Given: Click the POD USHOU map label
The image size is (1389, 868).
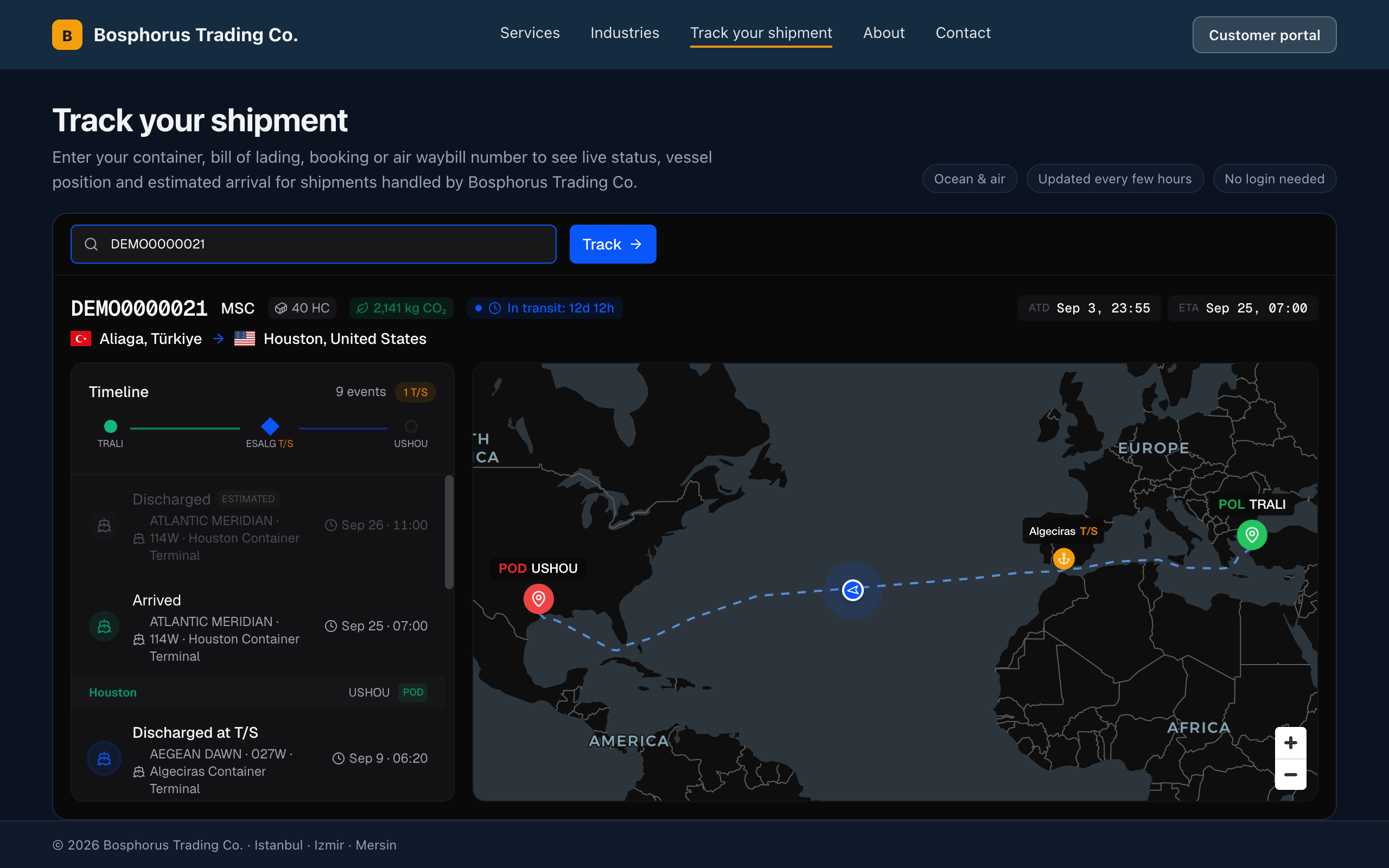Looking at the screenshot, I should point(538,569).
